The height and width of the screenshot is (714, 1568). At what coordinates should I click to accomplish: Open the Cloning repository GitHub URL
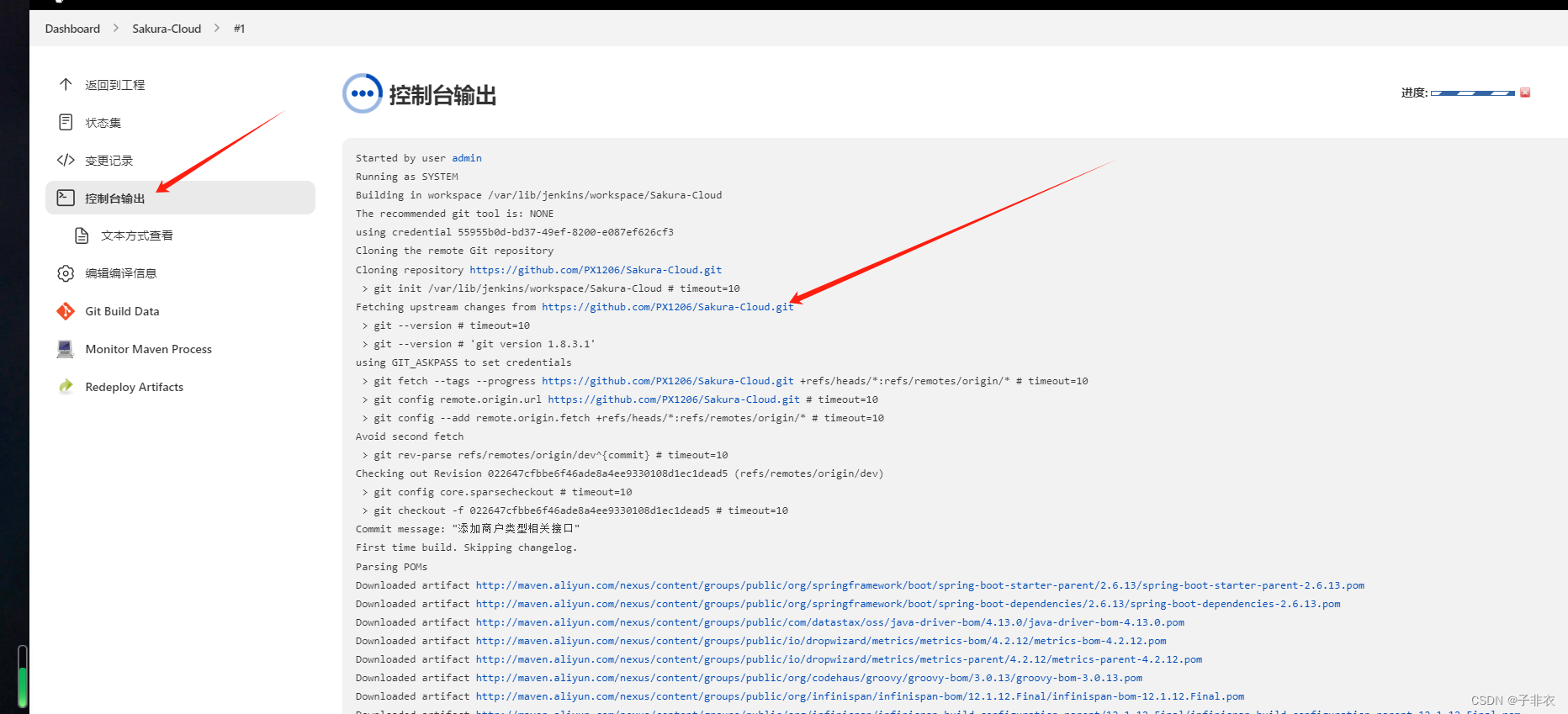[596, 270]
